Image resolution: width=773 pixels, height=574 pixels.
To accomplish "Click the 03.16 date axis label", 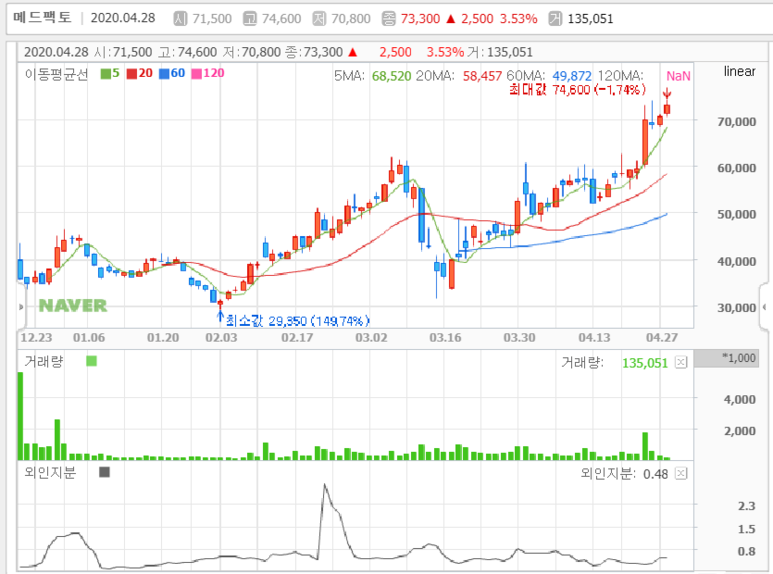I will click(x=445, y=338).
